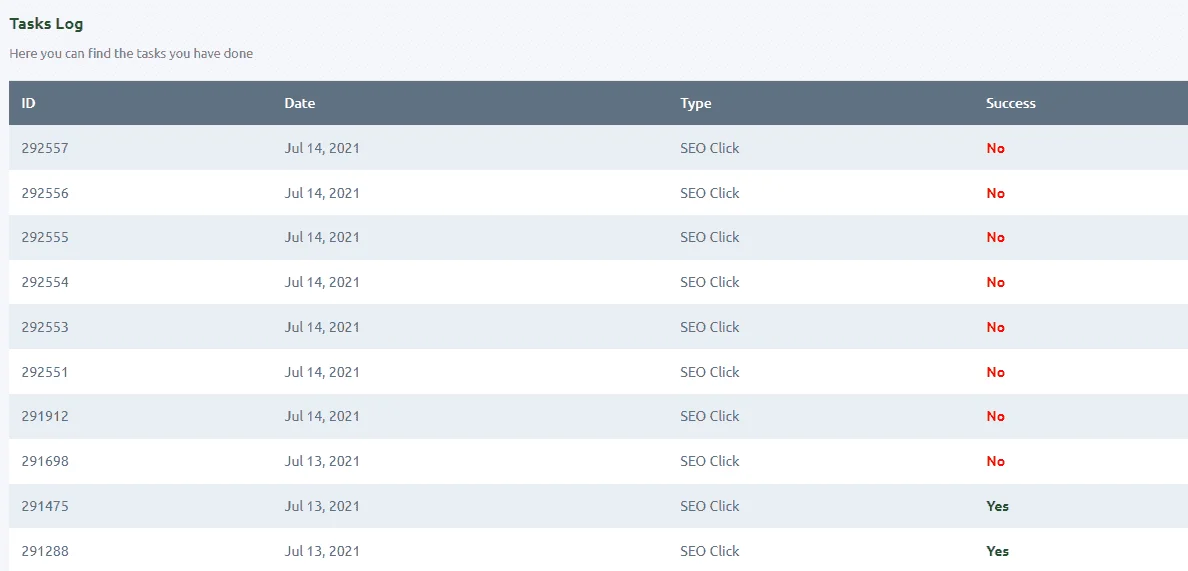The image size is (1188, 571).
Task: Click the No status for task 291698
Action: coord(995,461)
